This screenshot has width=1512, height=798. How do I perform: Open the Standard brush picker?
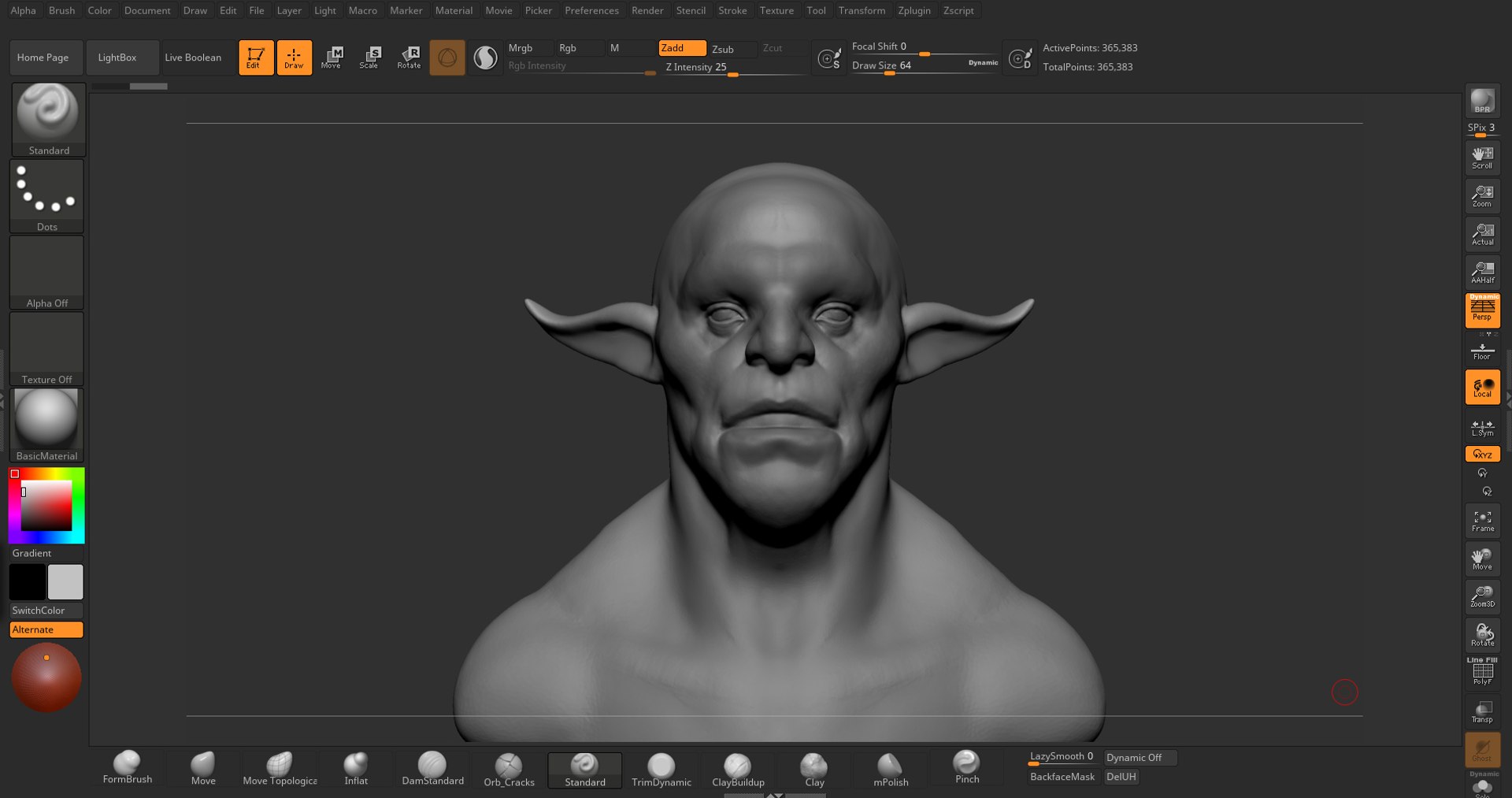pyautogui.click(x=49, y=120)
